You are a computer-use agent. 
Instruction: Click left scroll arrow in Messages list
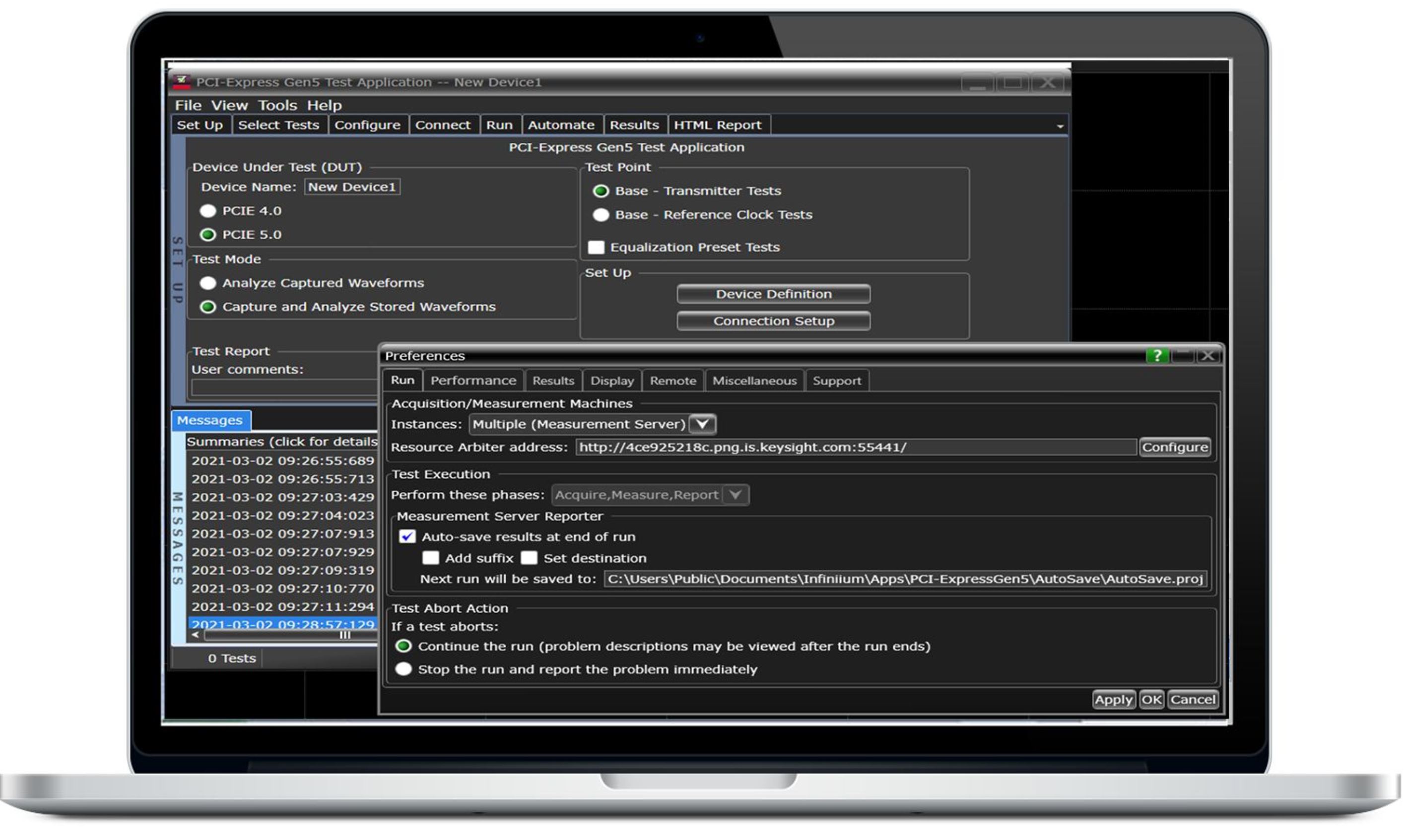(196, 635)
